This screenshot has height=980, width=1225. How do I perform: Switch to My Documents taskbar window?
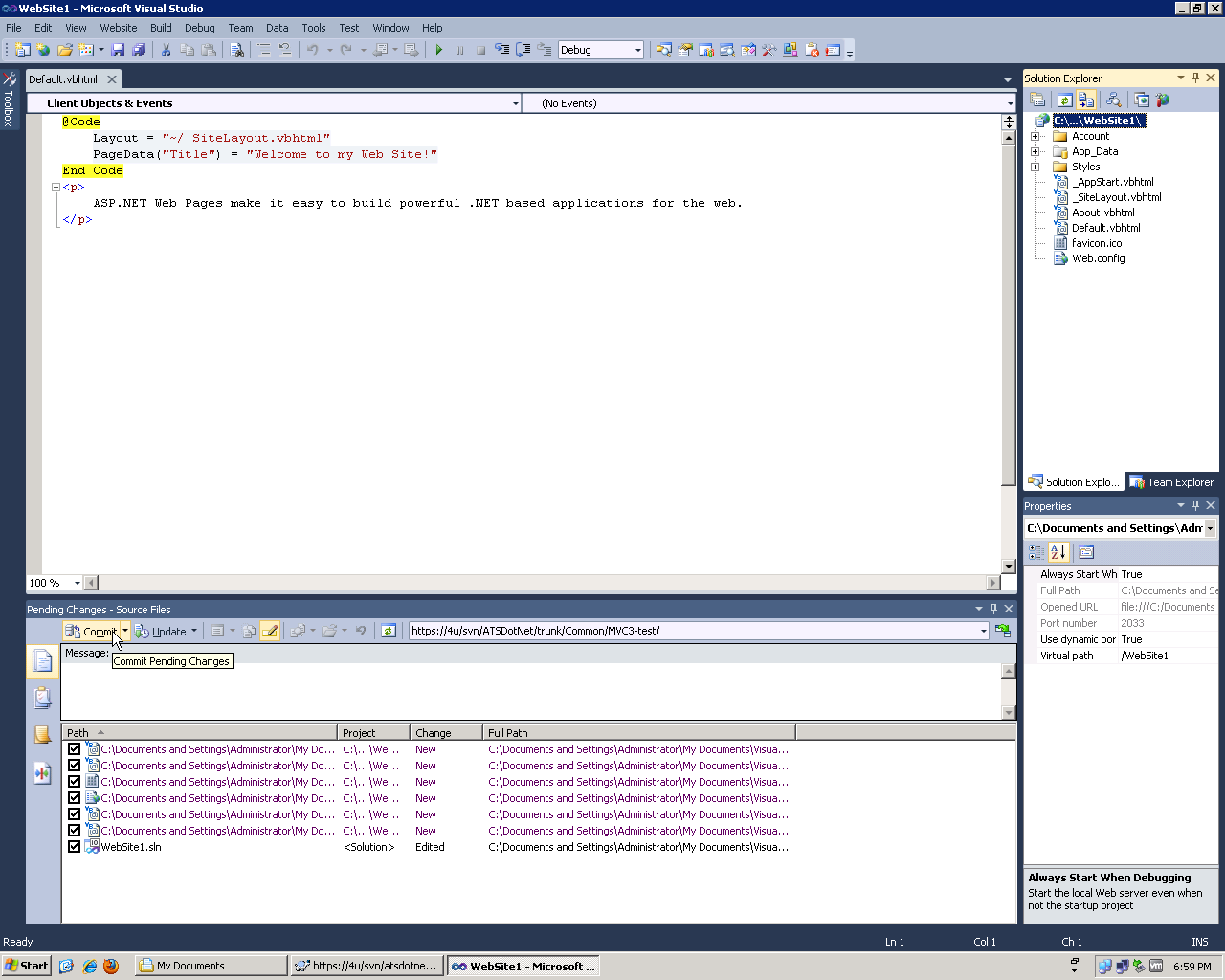coord(211,966)
